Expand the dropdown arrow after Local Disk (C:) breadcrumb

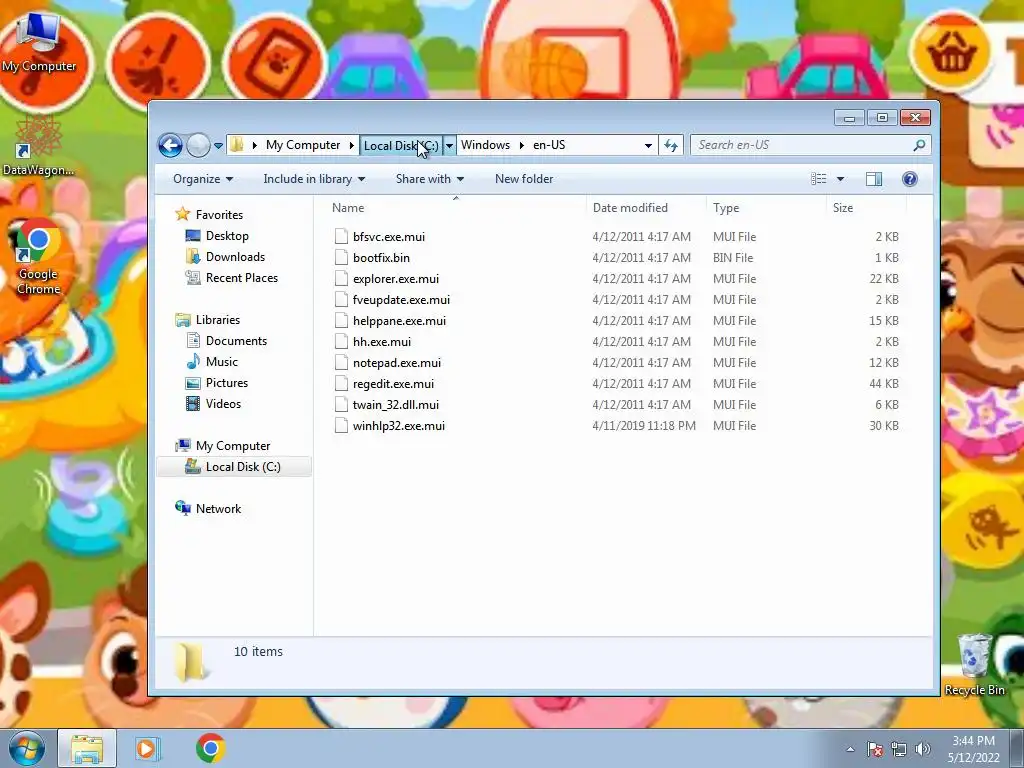(449, 145)
